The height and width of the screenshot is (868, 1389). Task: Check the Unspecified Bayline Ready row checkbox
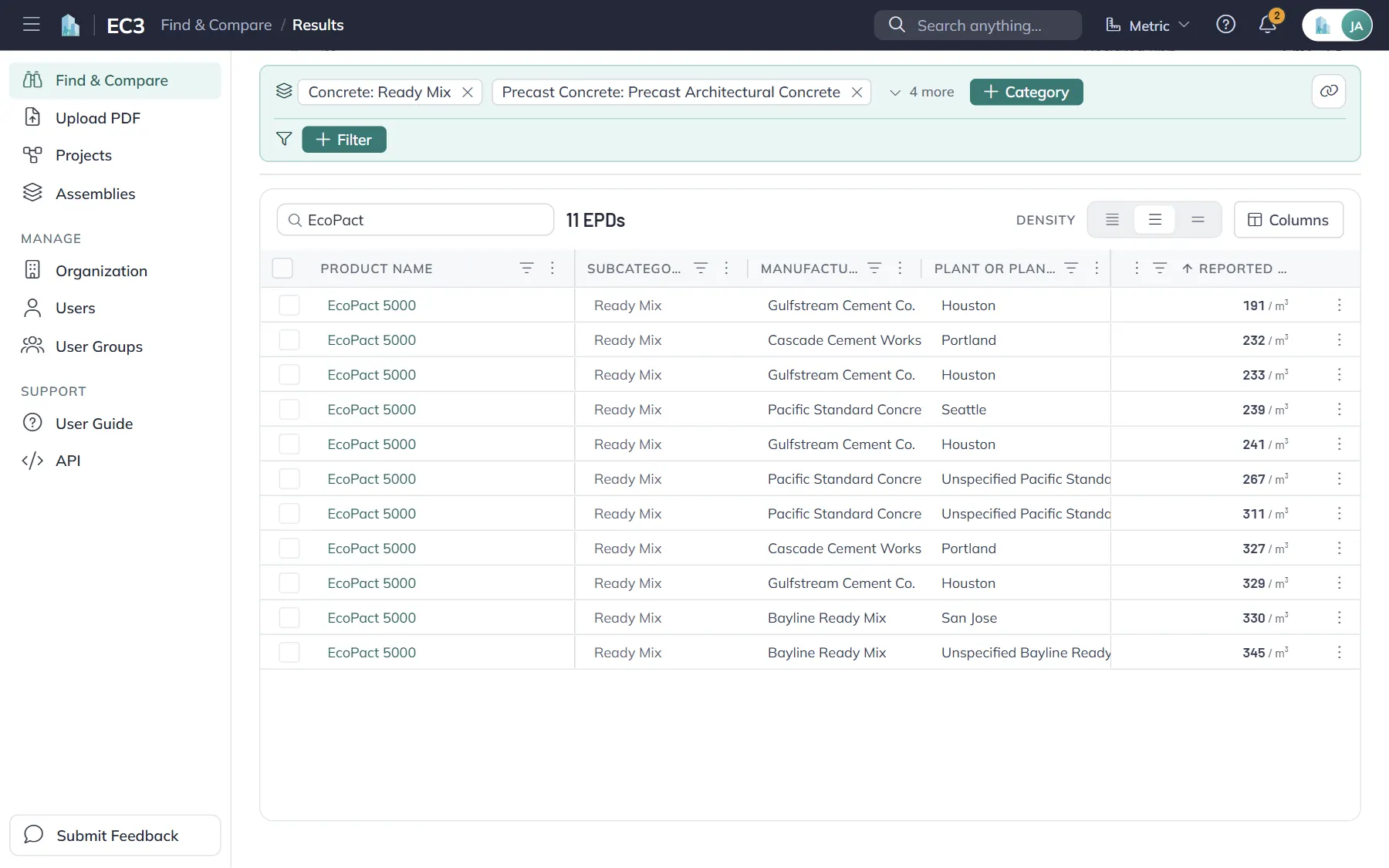[289, 652]
